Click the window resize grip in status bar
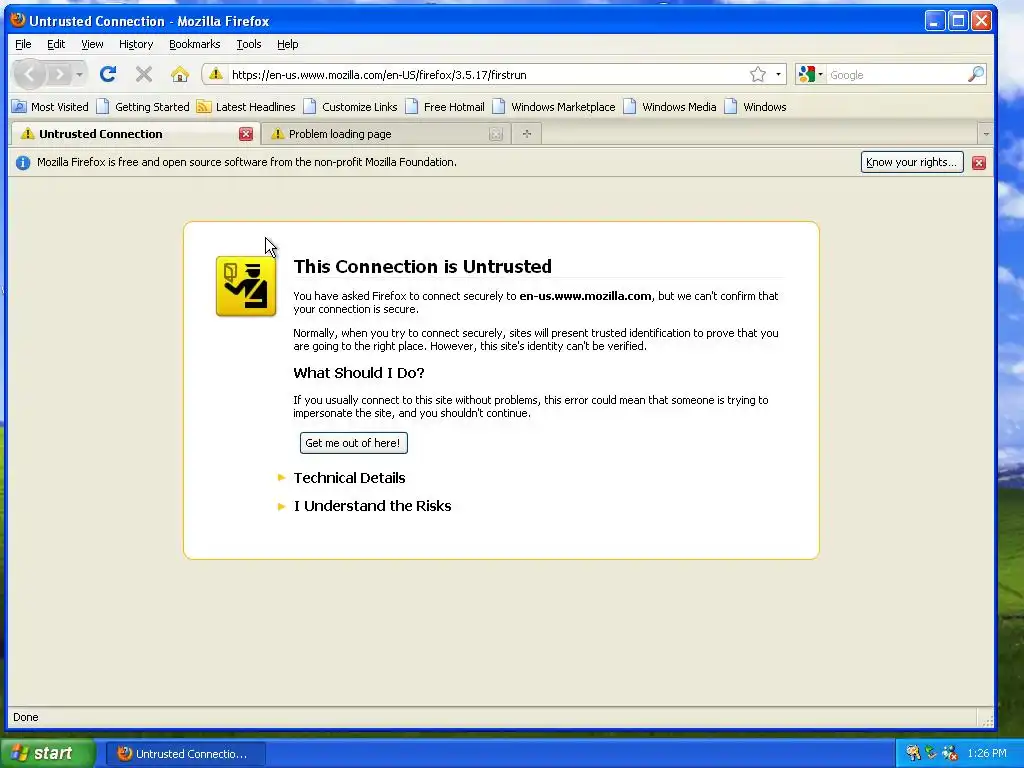The height and width of the screenshot is (768, 1024). (x=987, y=720)
